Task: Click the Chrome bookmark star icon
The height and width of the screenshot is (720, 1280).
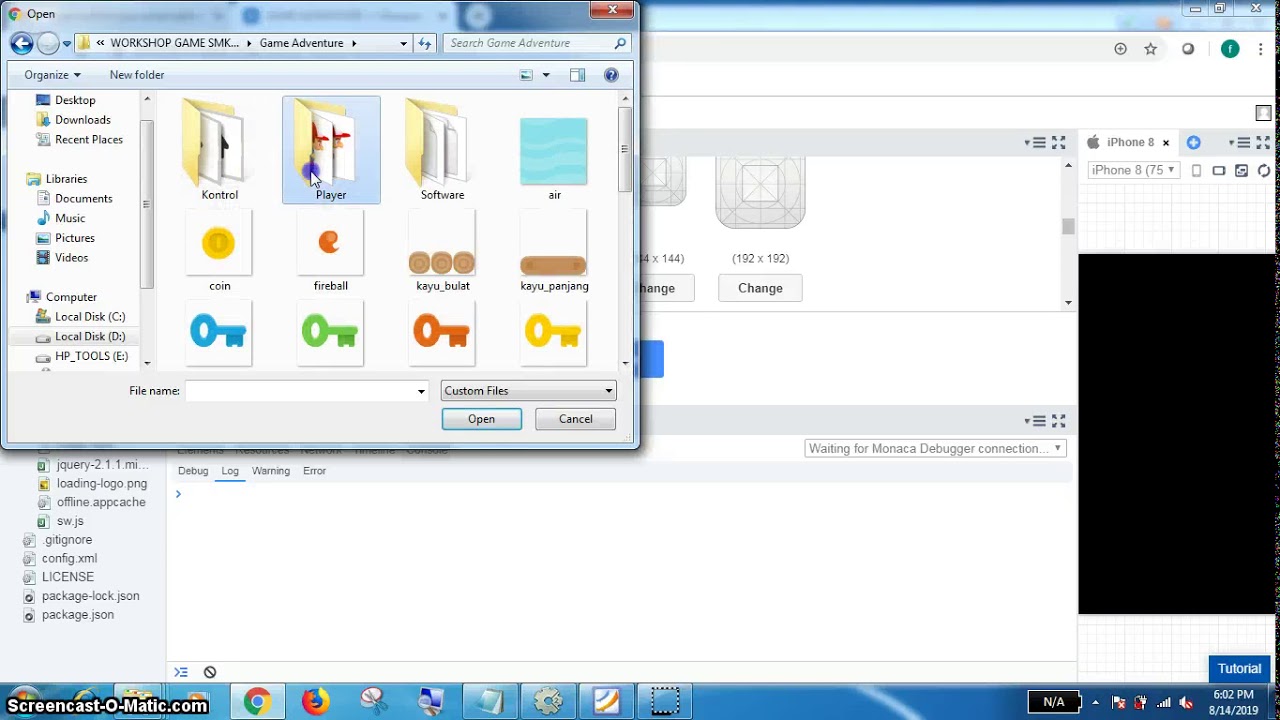Action: 1150,49
